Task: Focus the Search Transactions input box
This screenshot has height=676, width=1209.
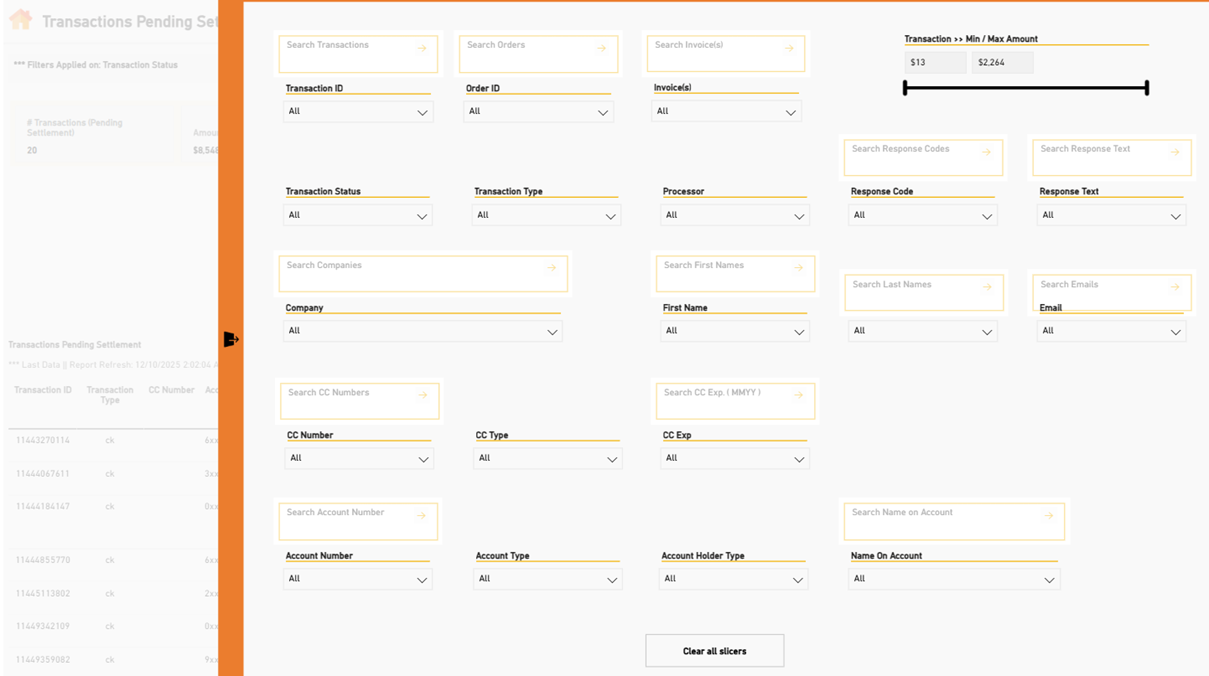Action: tap(358, 54)
